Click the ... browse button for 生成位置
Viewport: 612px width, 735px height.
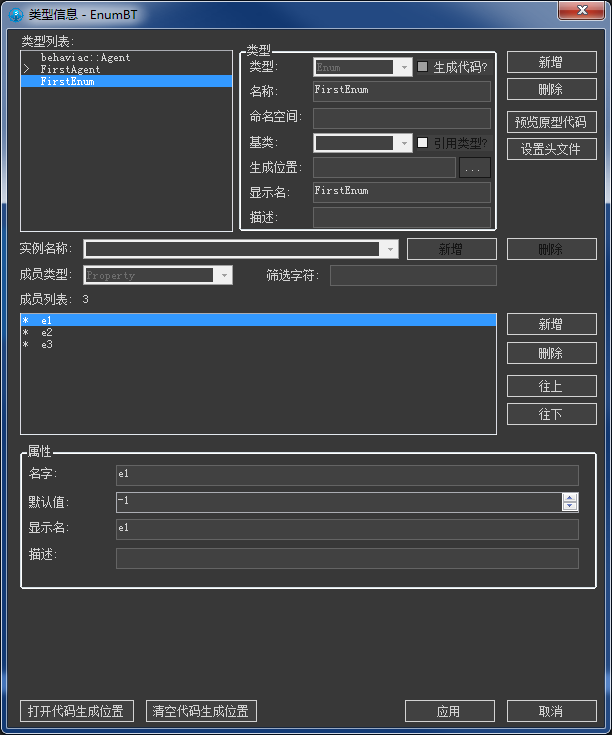click(475, 168)
